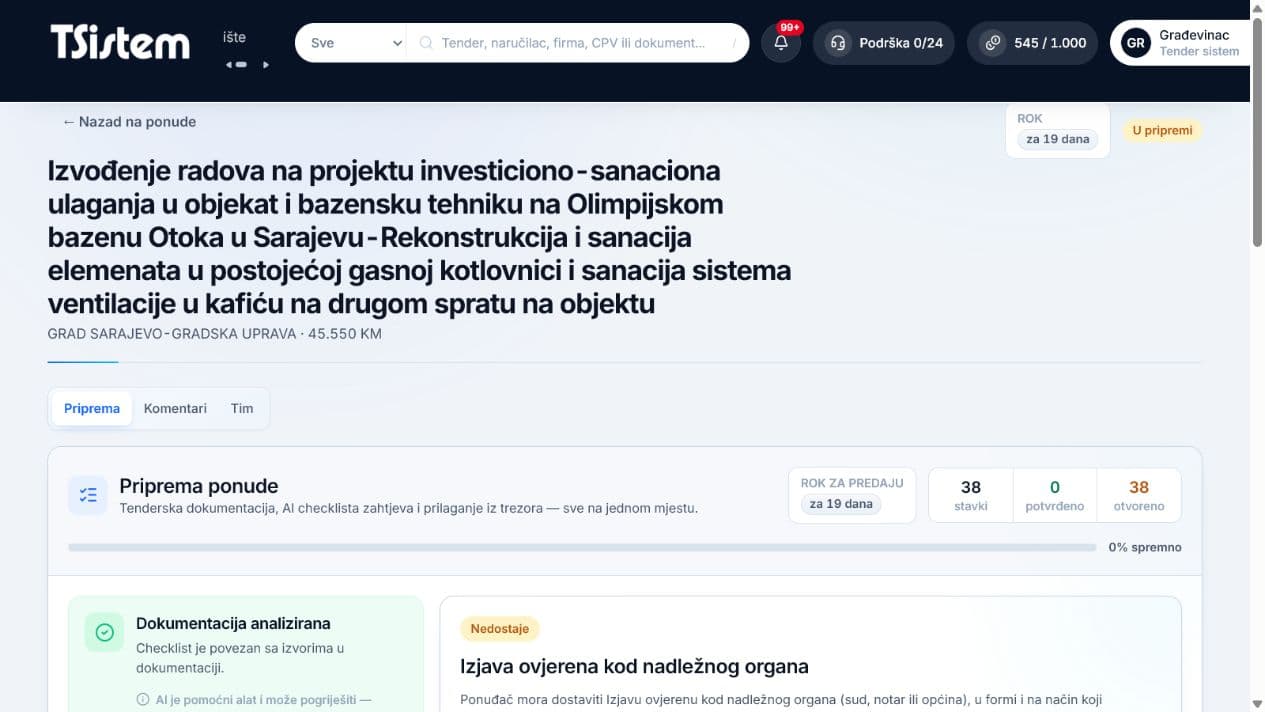The height and width of the screenshot is (712, 1265).
Task: Click the info icon by AI je pomoćni alat
Action: (142, 700)
